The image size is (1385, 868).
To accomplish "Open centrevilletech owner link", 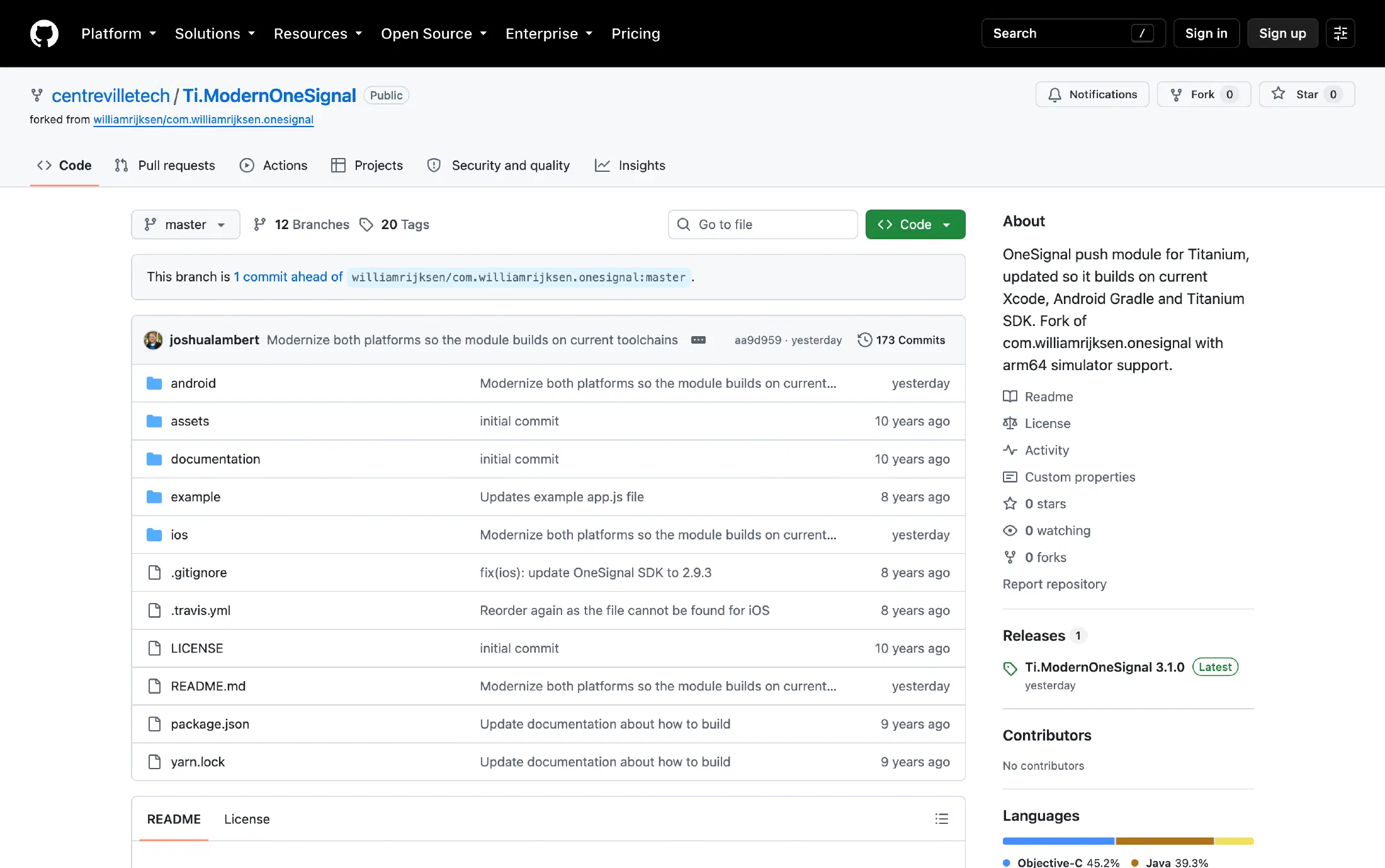I will click(x=111, y=96).
